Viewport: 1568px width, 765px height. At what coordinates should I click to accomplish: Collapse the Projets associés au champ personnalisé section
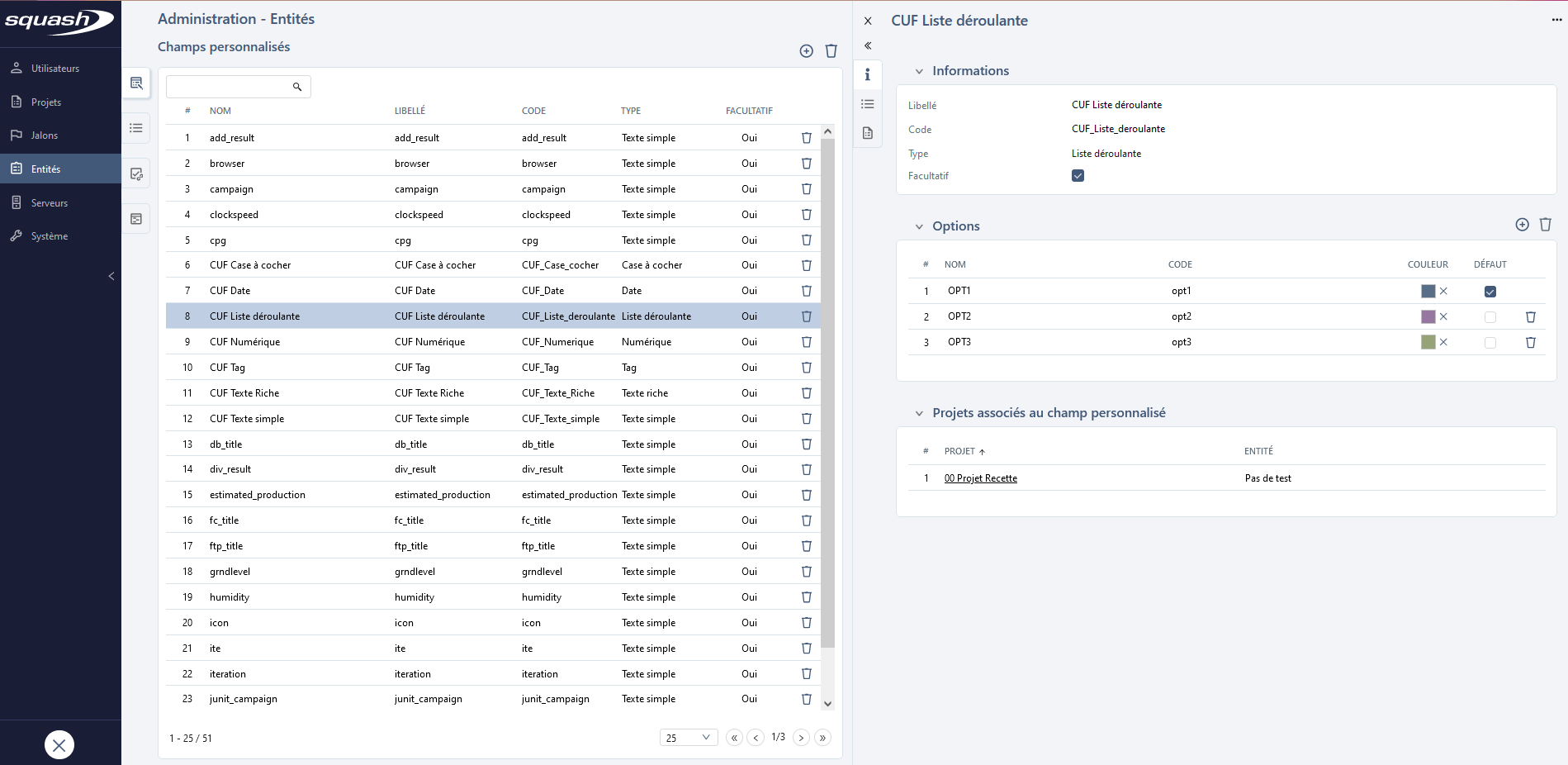click(x=919, y=413)
